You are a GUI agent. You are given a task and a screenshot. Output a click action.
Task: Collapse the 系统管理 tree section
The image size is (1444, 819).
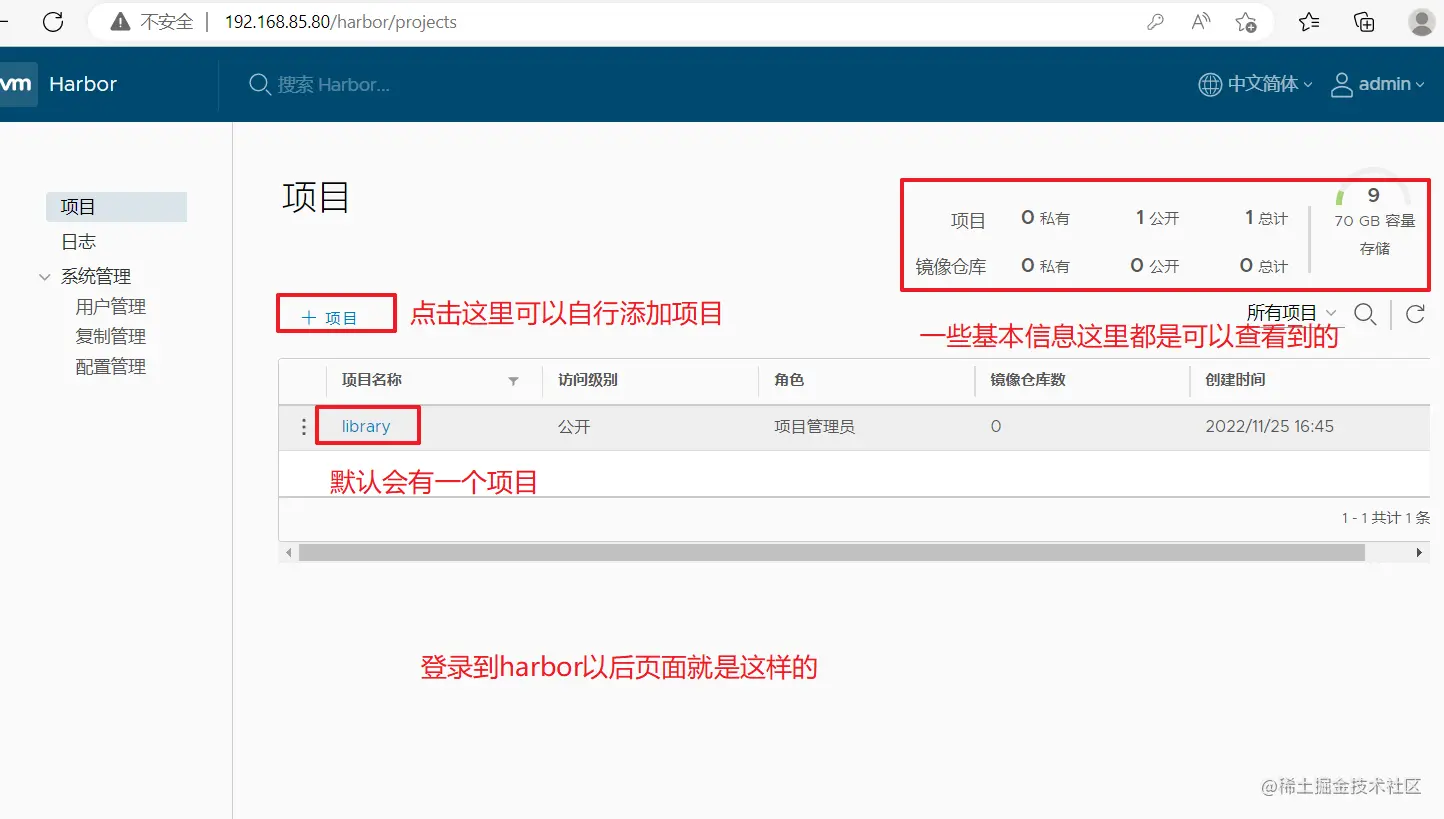(44, 277)
